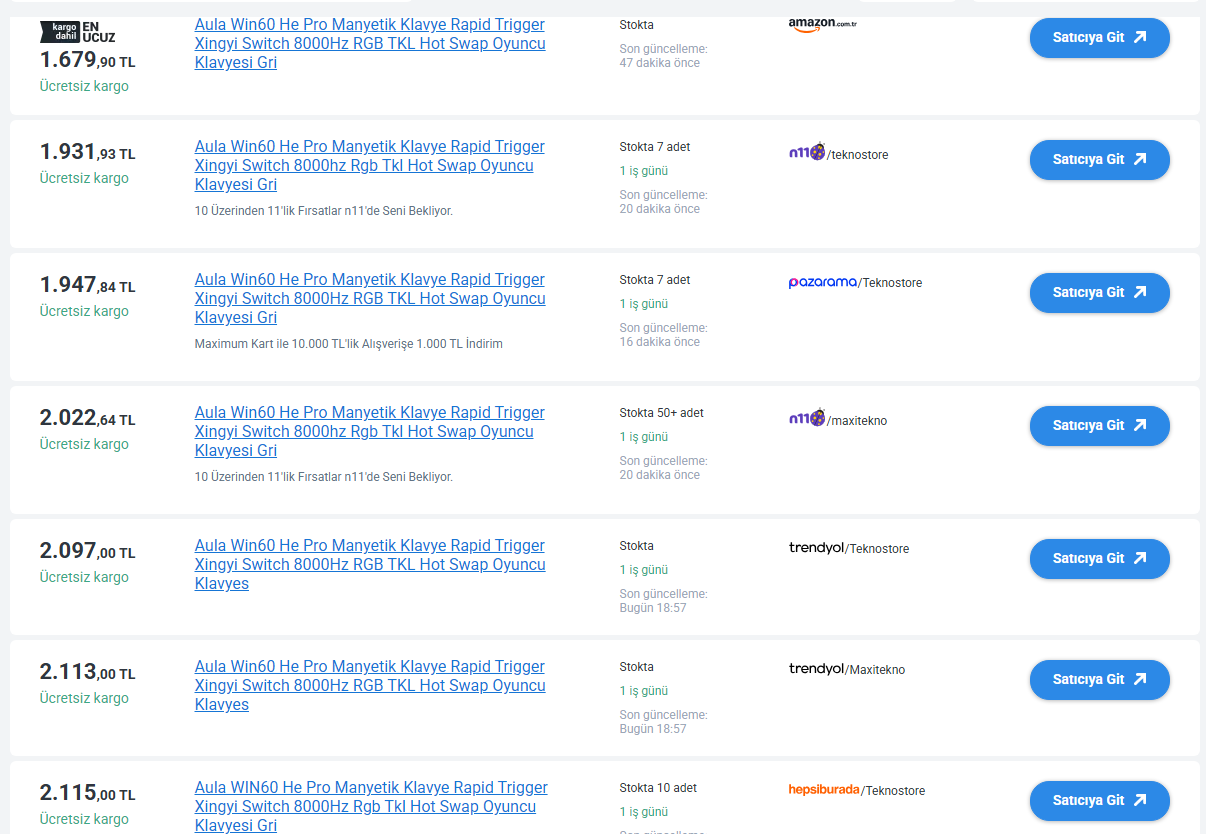
Task: Click the /teknostore seller name beside n11
Action: 857,155
